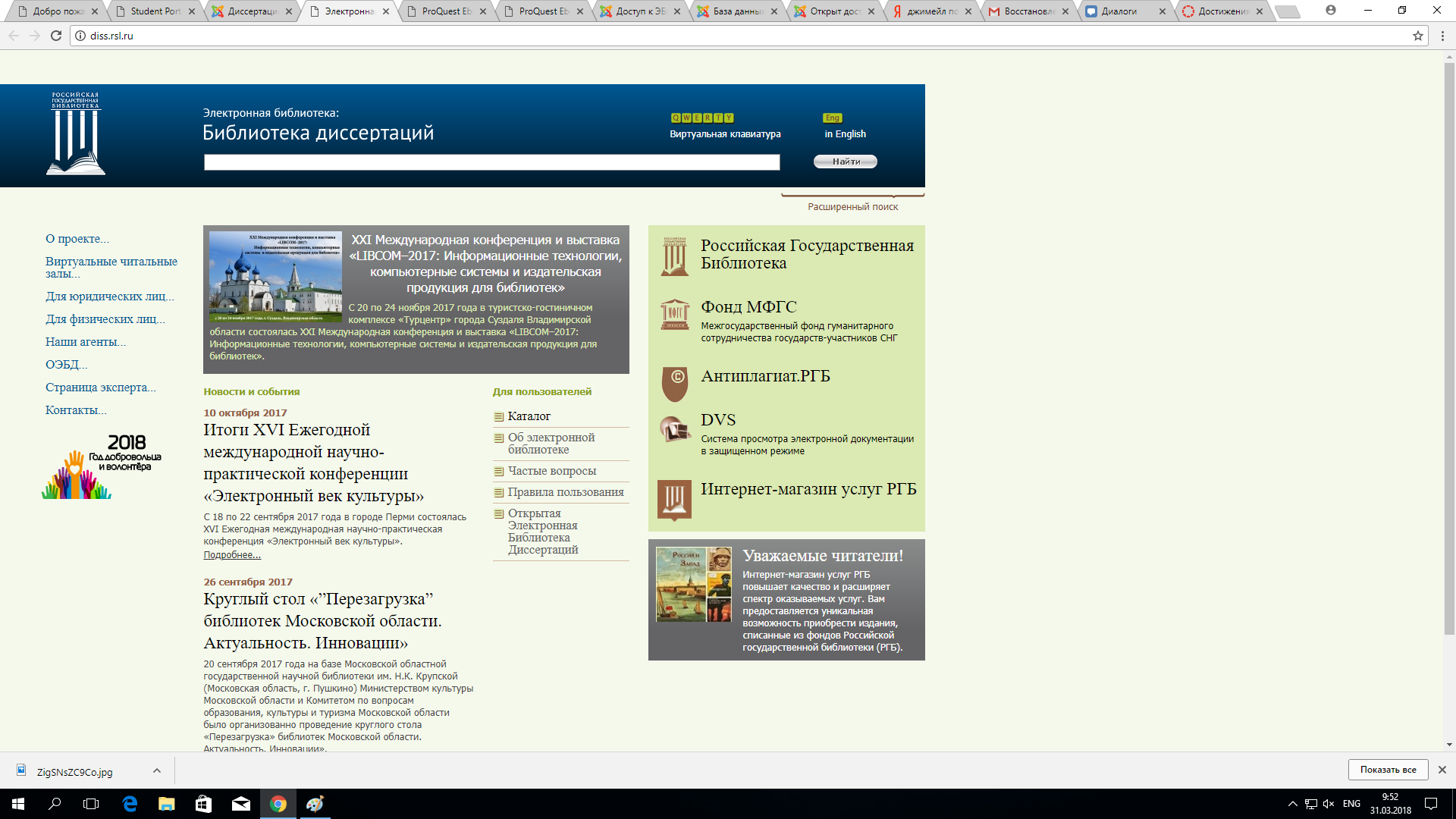Open Microsoft Edge from the taskbar
Image resolution: width=1456 pixels, height=819 pixels.
(130, 804)
